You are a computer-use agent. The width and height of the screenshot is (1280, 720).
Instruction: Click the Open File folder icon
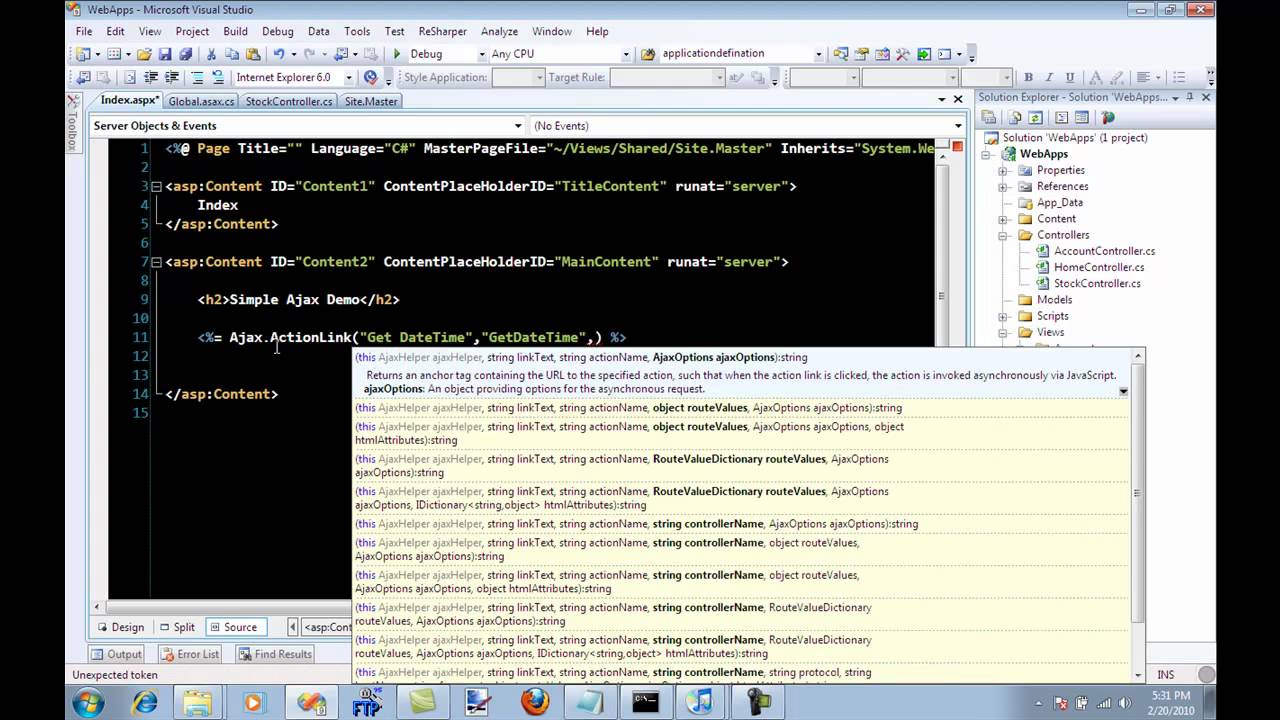tap(144, 54)
